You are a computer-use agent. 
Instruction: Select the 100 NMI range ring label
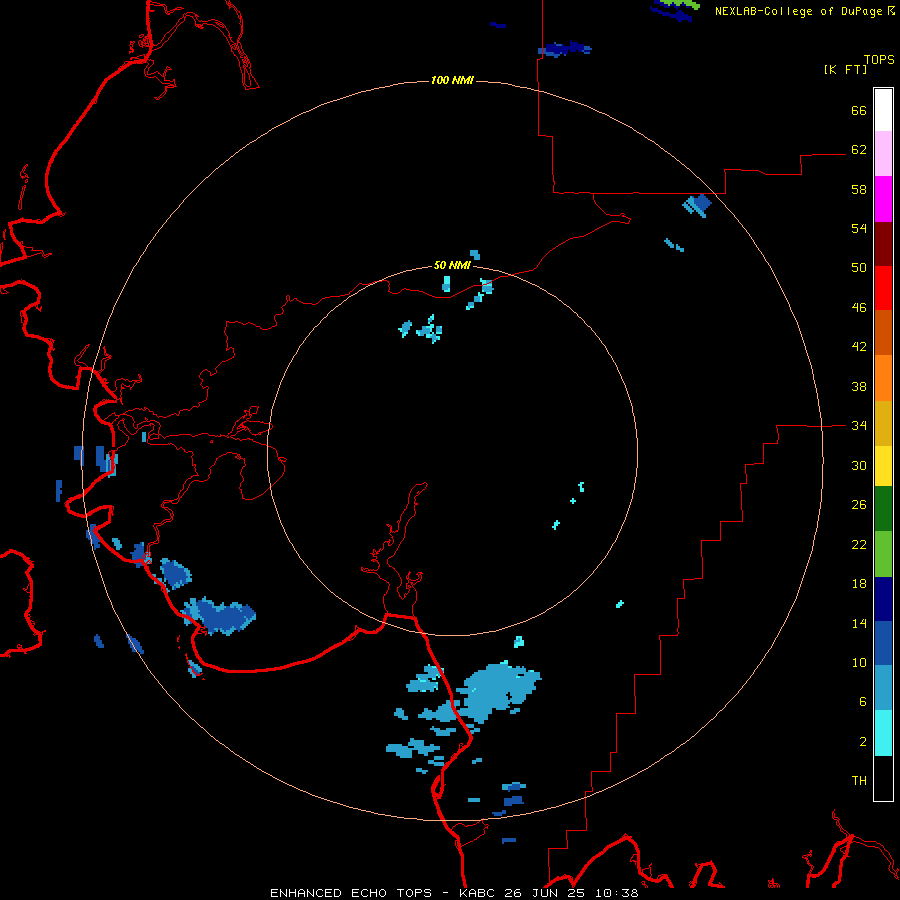[x=452, y=80]
